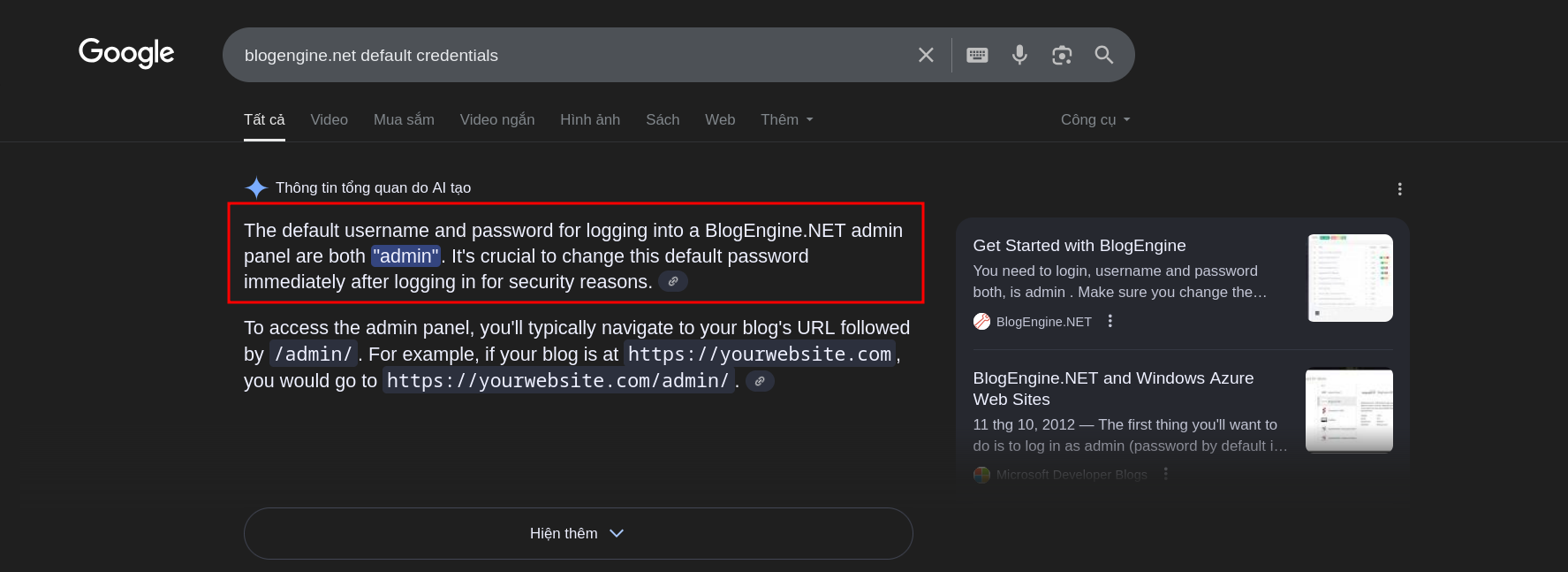
Task: Click the Get Started article thumbnail
Action: 1350,278
